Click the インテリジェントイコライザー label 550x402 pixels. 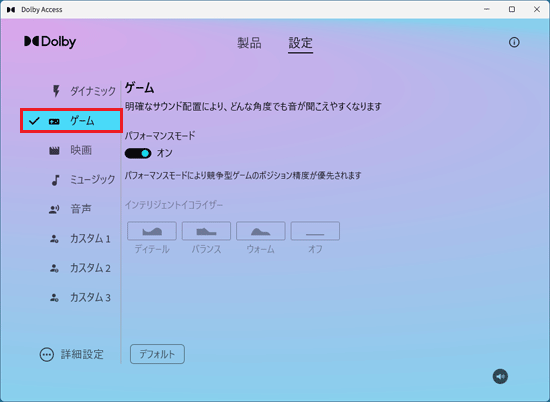[x=174, y=205]
